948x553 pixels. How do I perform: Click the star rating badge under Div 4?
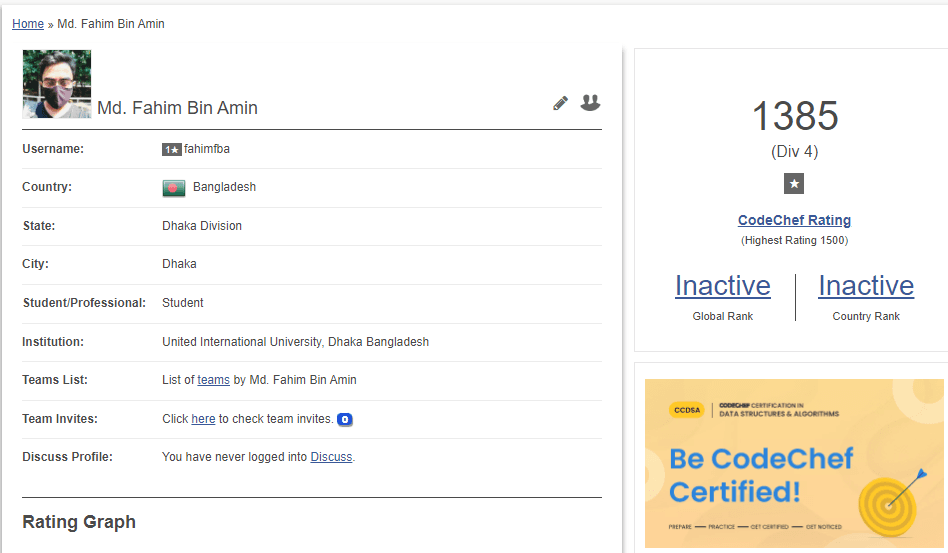pos(794,184)
